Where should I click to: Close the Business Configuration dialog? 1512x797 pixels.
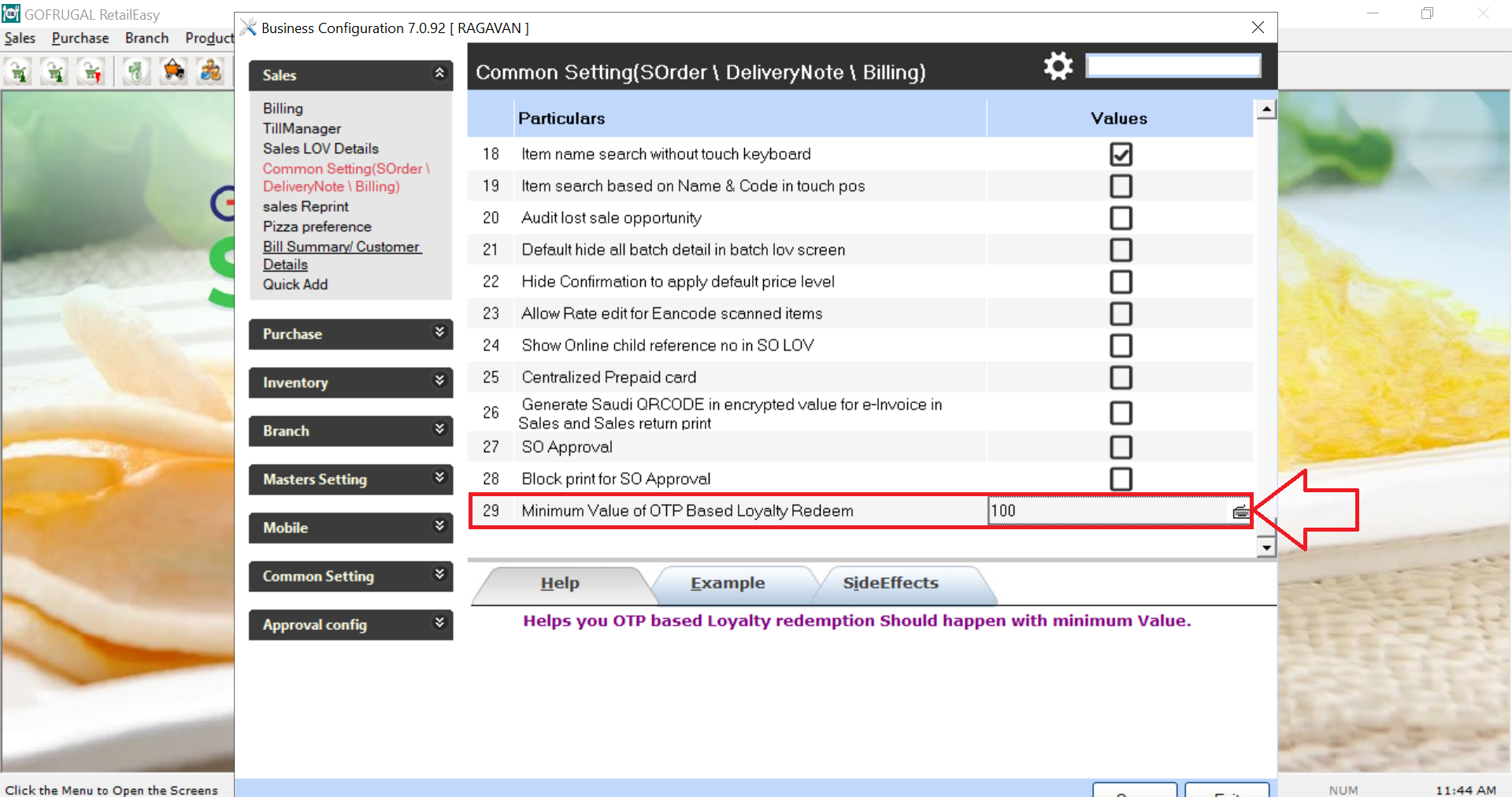[1258, 28]
